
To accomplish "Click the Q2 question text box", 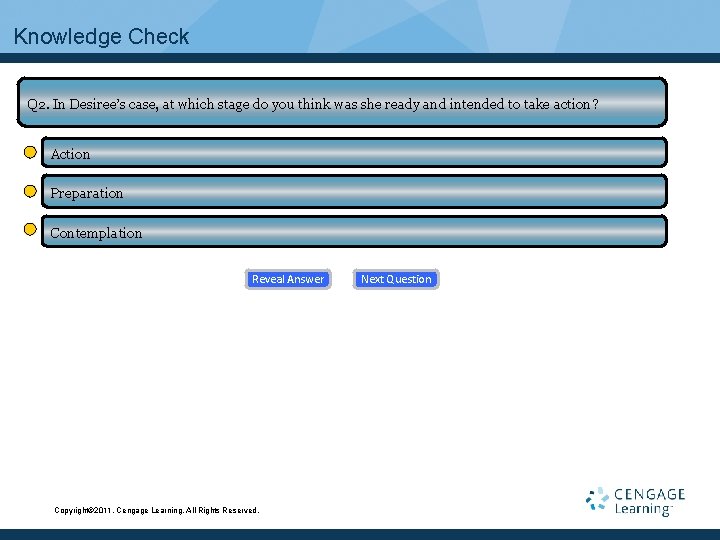I will tap(342, 102).
